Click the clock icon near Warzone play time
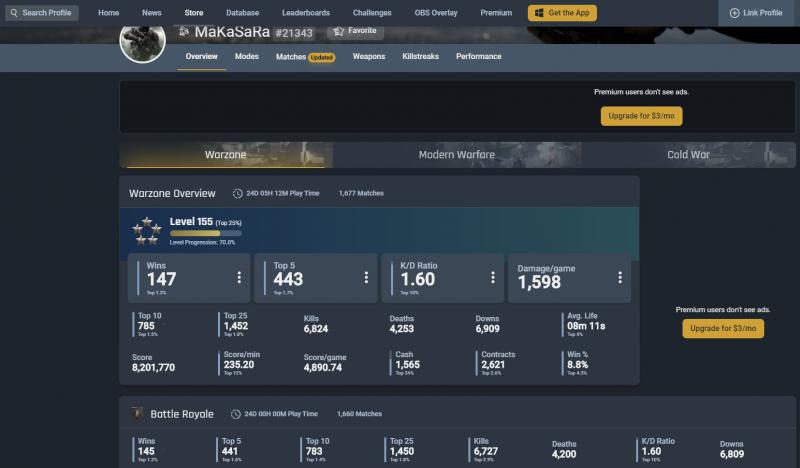Screen dimensions: 800x468 [x=237, y=193]
